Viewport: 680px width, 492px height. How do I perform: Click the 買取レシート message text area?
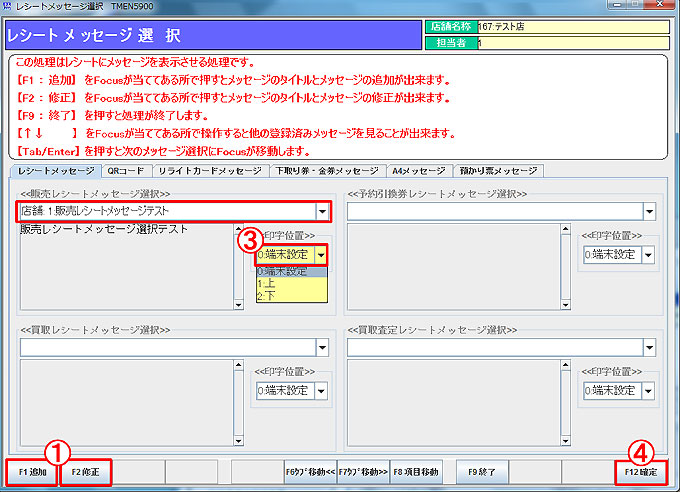(127, 403)
